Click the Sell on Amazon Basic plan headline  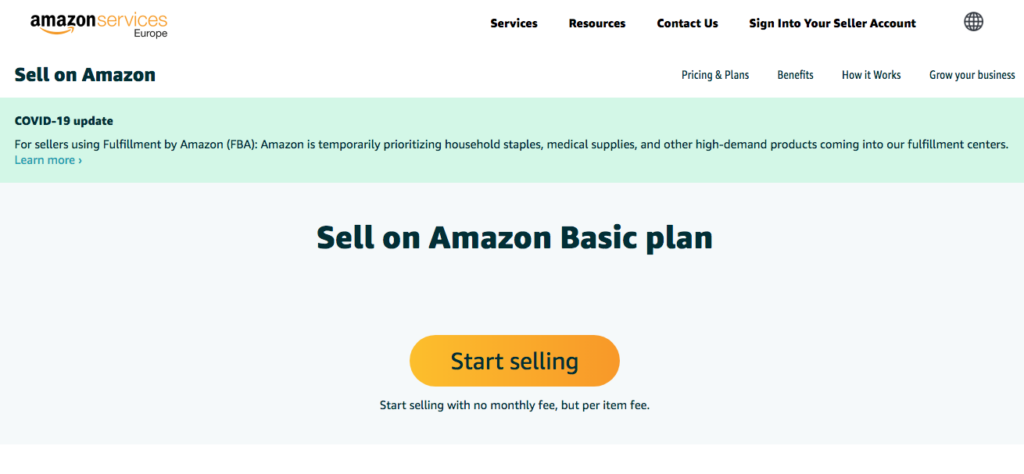[x=514, y=238]
